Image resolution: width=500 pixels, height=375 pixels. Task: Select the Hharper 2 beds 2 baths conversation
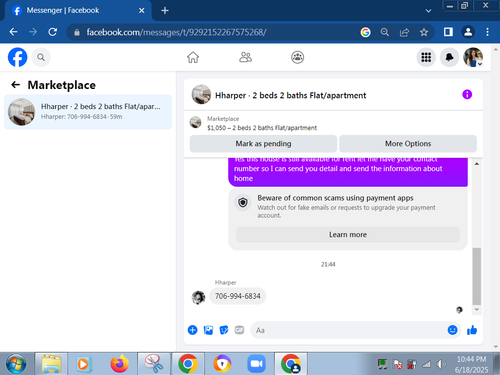(88, 112)
